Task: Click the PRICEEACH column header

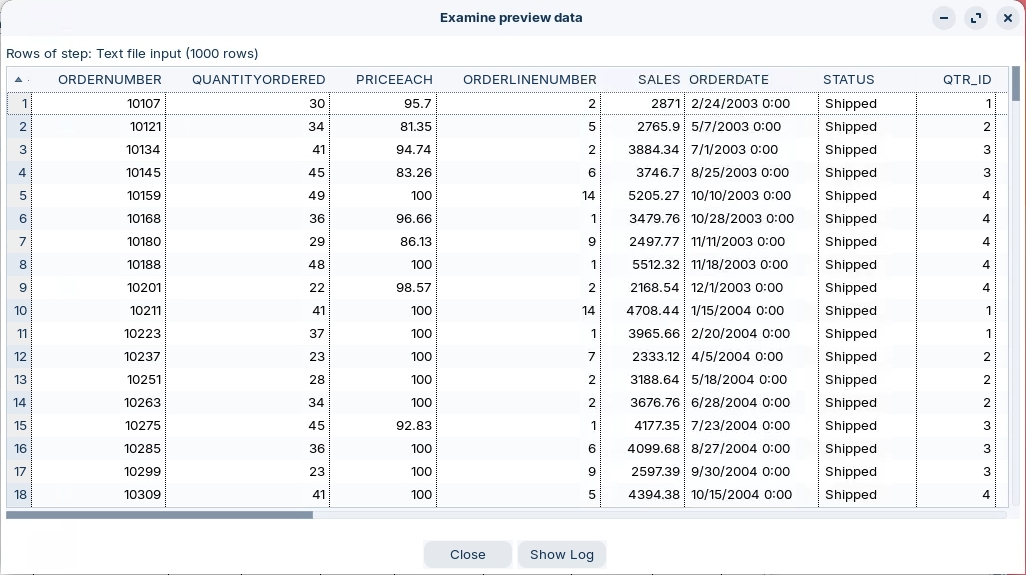Action: point(394,79)
